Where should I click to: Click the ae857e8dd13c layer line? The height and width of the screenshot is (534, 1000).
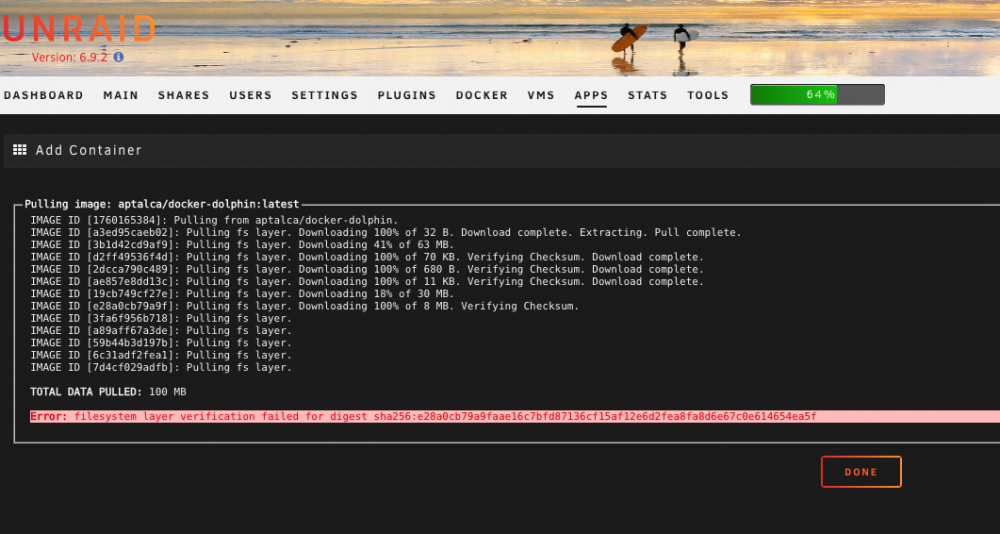click(367, 281)
